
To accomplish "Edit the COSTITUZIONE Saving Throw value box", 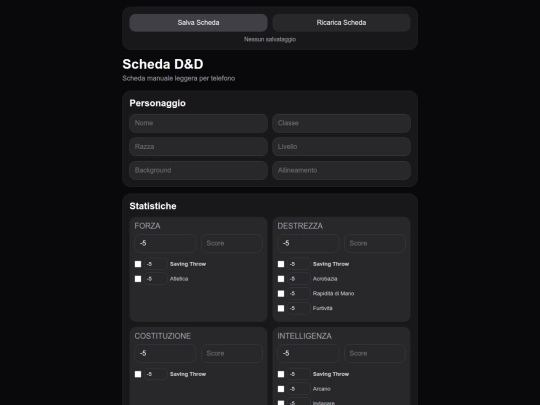I will [156, 374].
